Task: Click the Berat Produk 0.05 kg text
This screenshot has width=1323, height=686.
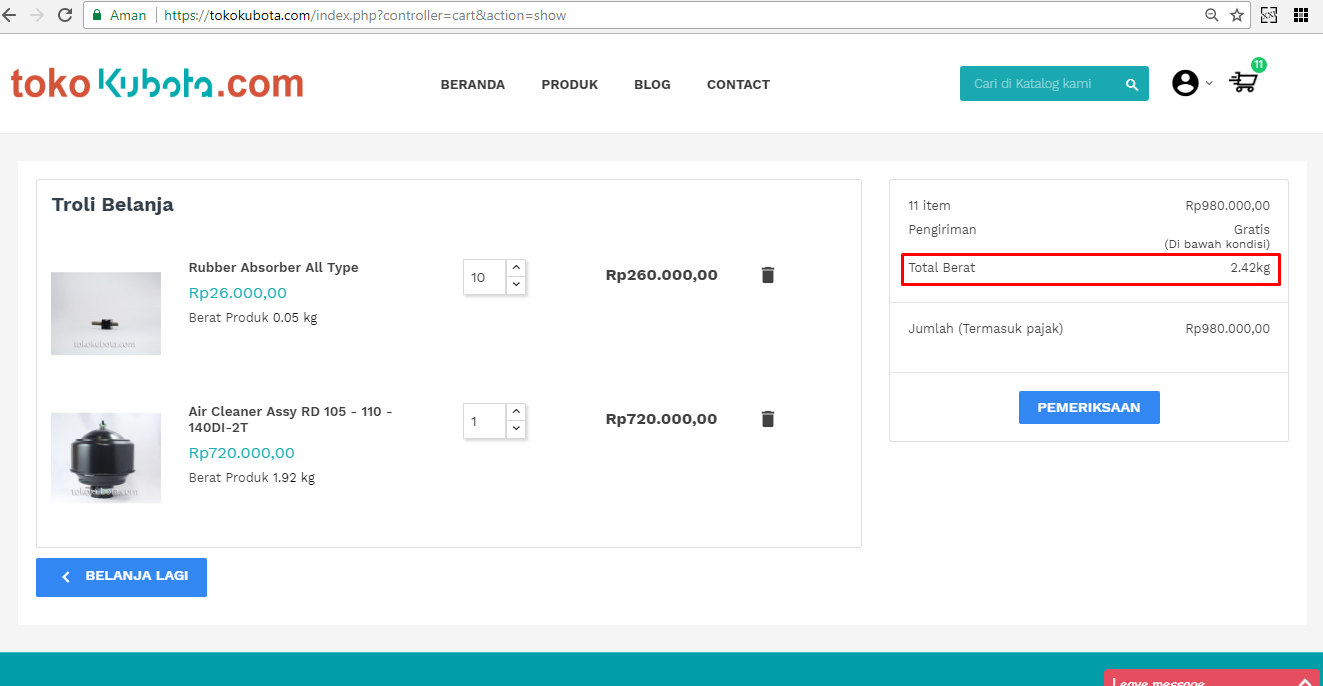Action: tap(253, 318)
